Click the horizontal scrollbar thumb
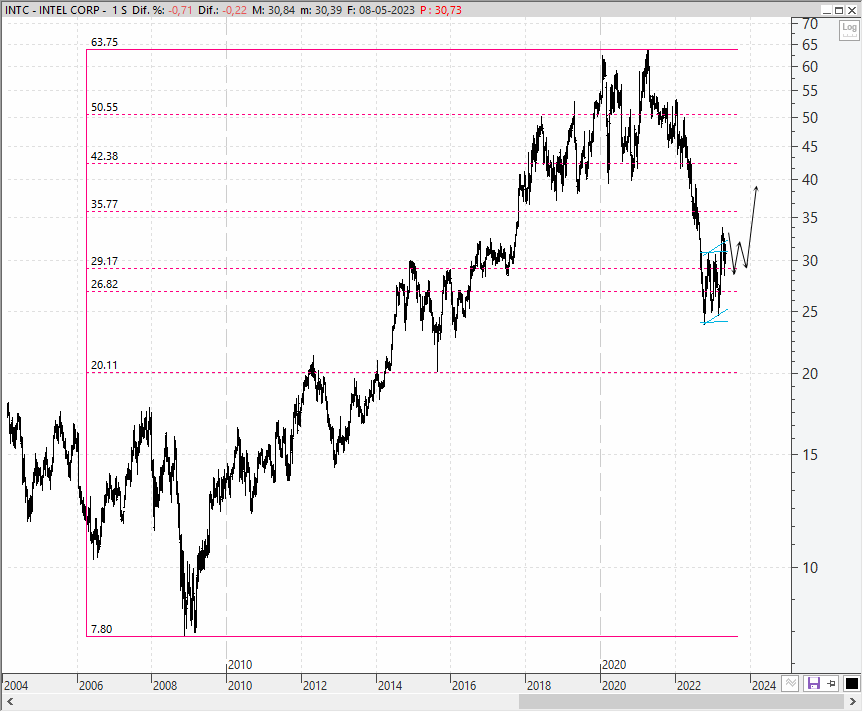This screenshot has height=712, width=863. [x=681, y=702]
